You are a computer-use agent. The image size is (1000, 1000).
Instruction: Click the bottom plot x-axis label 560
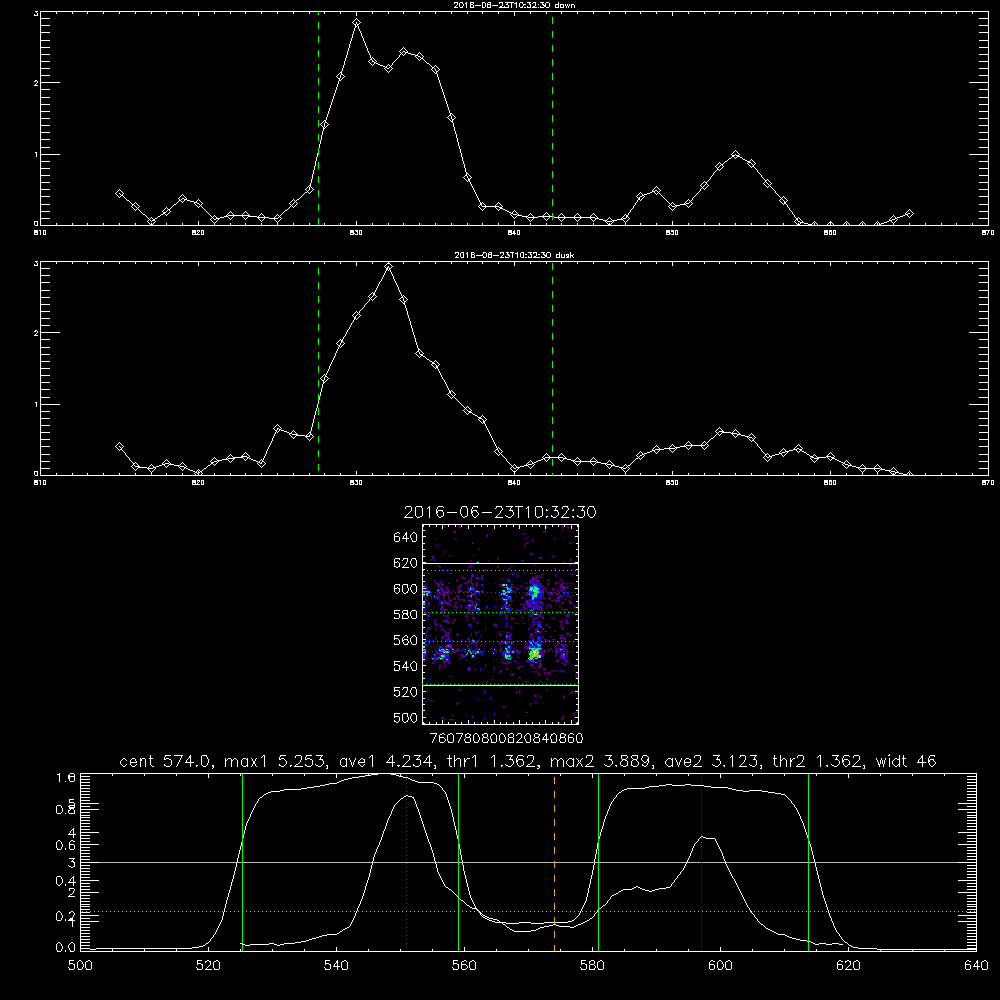coord(464,966)
